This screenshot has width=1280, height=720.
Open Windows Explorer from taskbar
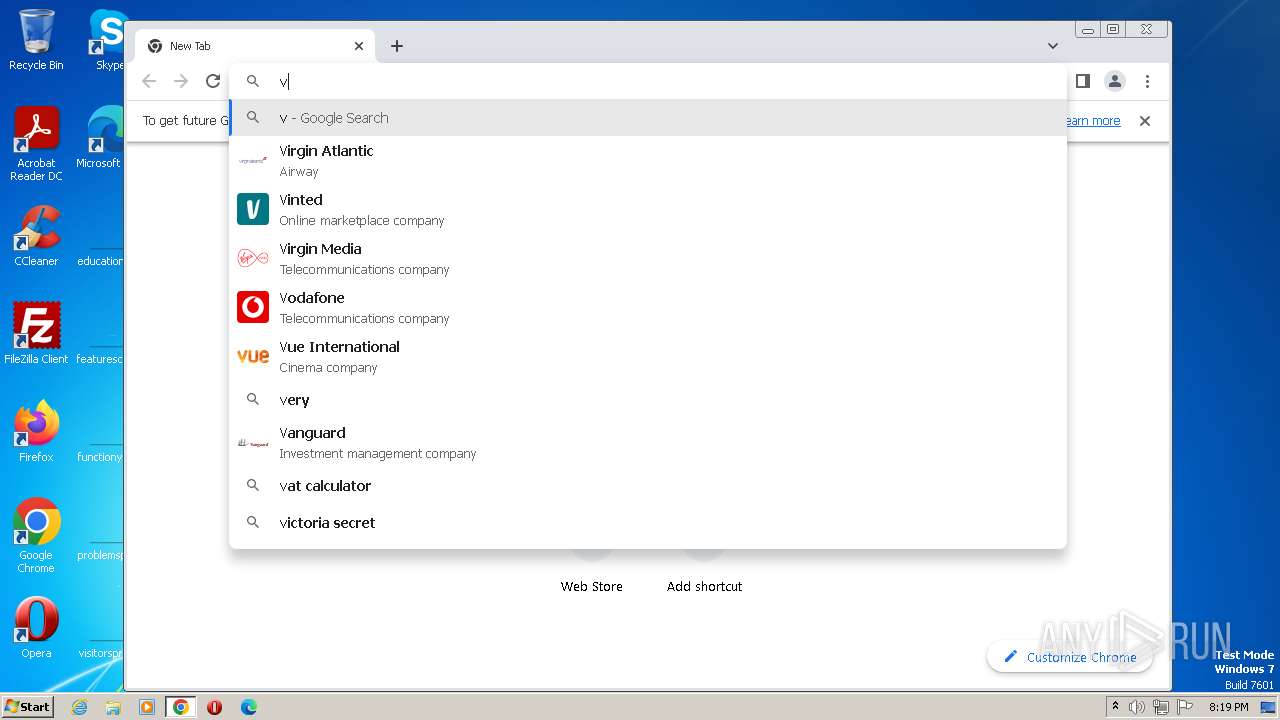click(x=113, y=707)
